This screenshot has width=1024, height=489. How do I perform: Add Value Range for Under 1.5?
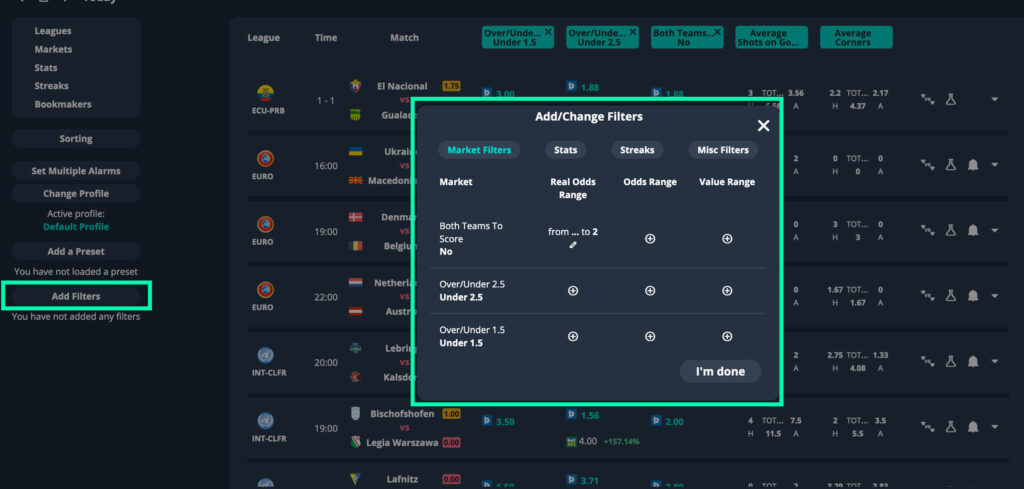pyautogui.click(x=727, y=336)
